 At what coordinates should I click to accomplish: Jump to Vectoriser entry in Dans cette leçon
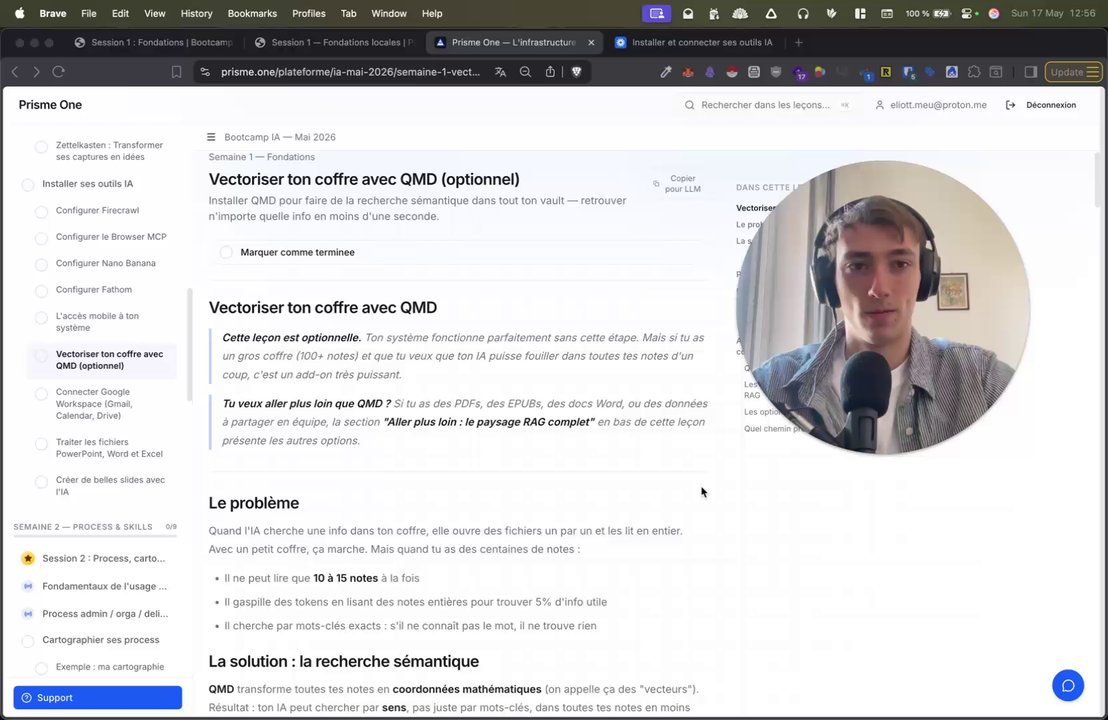tap(755, 208)
